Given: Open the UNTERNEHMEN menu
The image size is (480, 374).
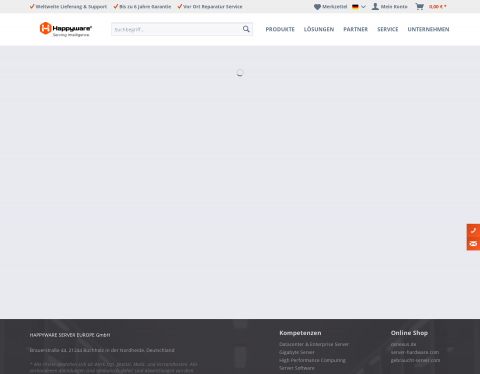Looking at the screenshot, I should tap(428, 29).
